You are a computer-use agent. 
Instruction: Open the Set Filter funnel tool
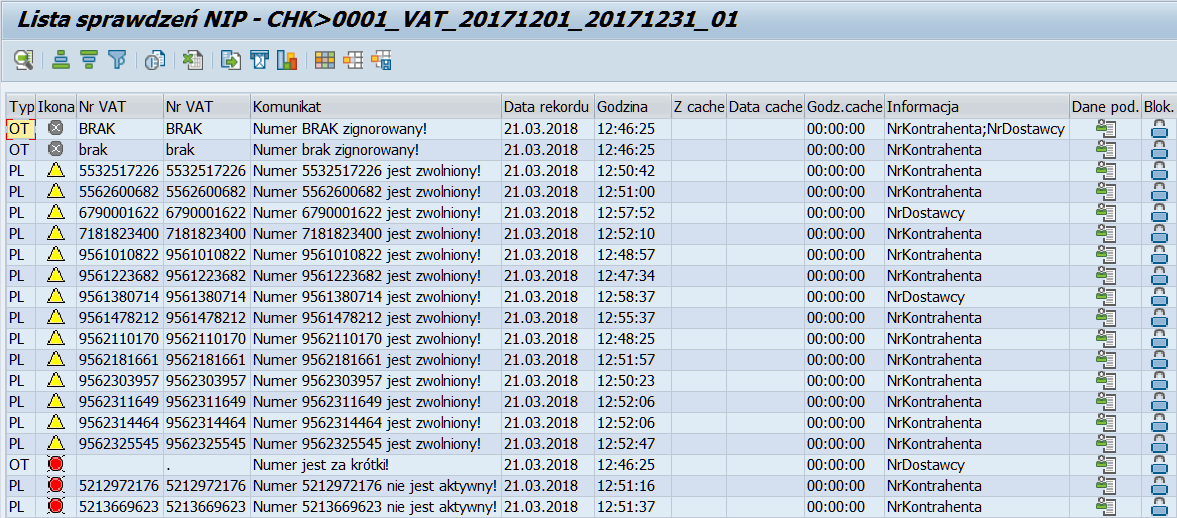117,61
